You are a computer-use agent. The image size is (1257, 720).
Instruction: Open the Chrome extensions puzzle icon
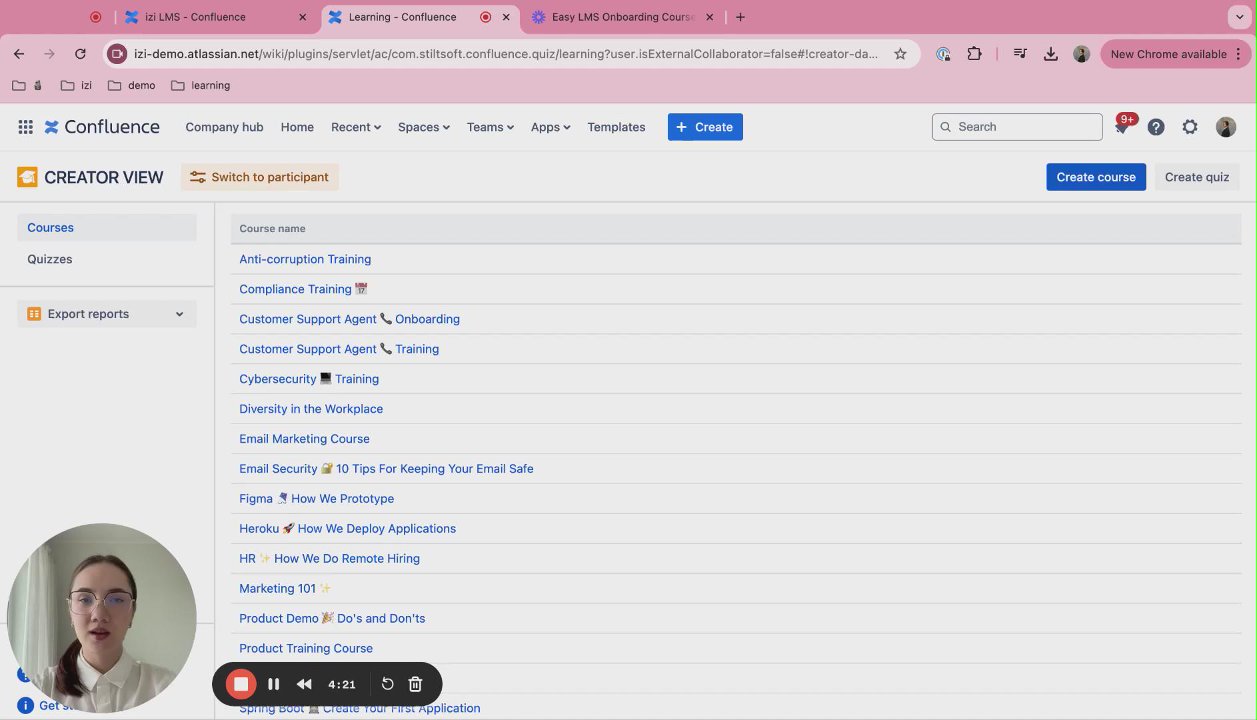[x=974, y=54]
